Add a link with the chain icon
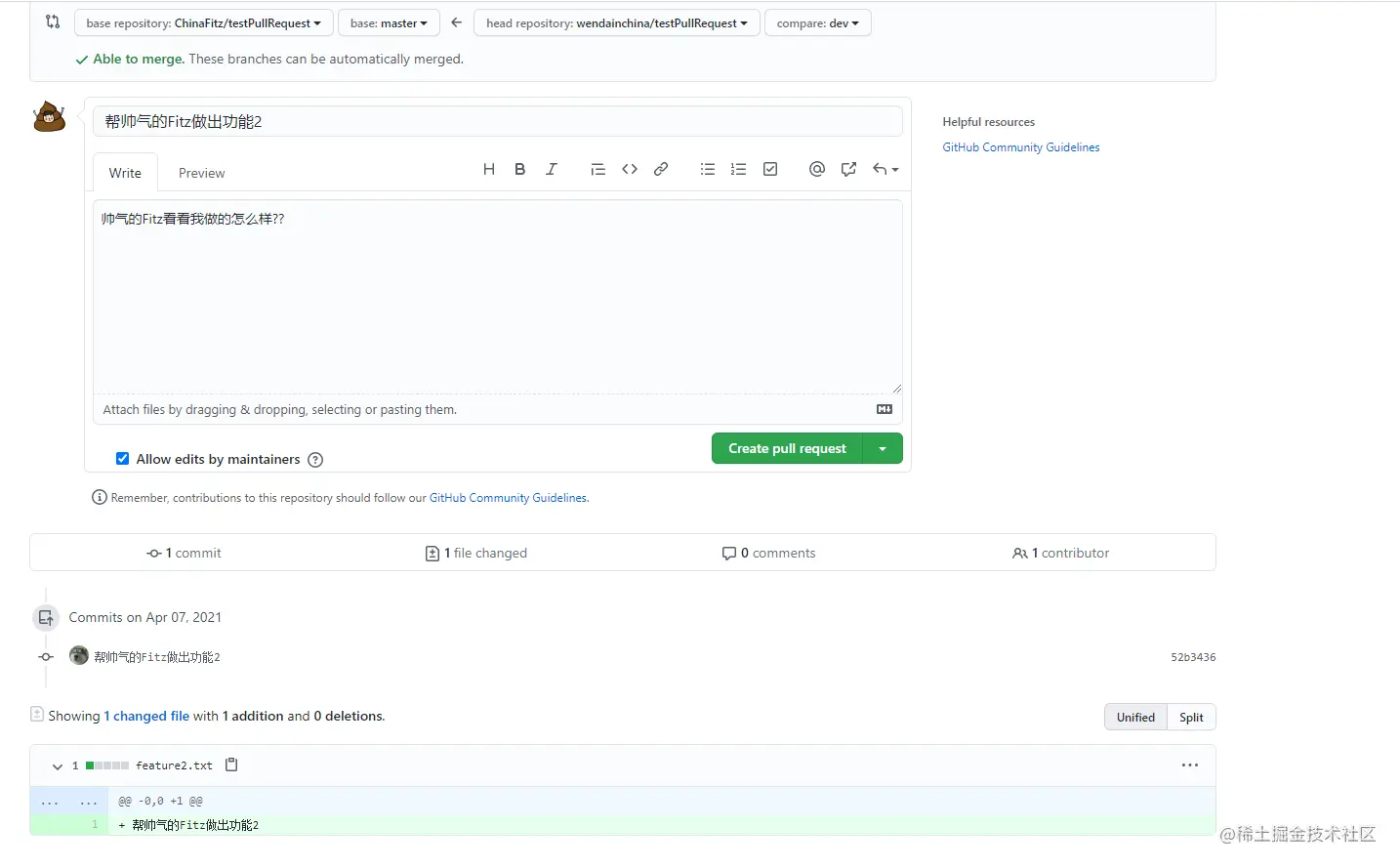1400x868 pixels. 661,169
